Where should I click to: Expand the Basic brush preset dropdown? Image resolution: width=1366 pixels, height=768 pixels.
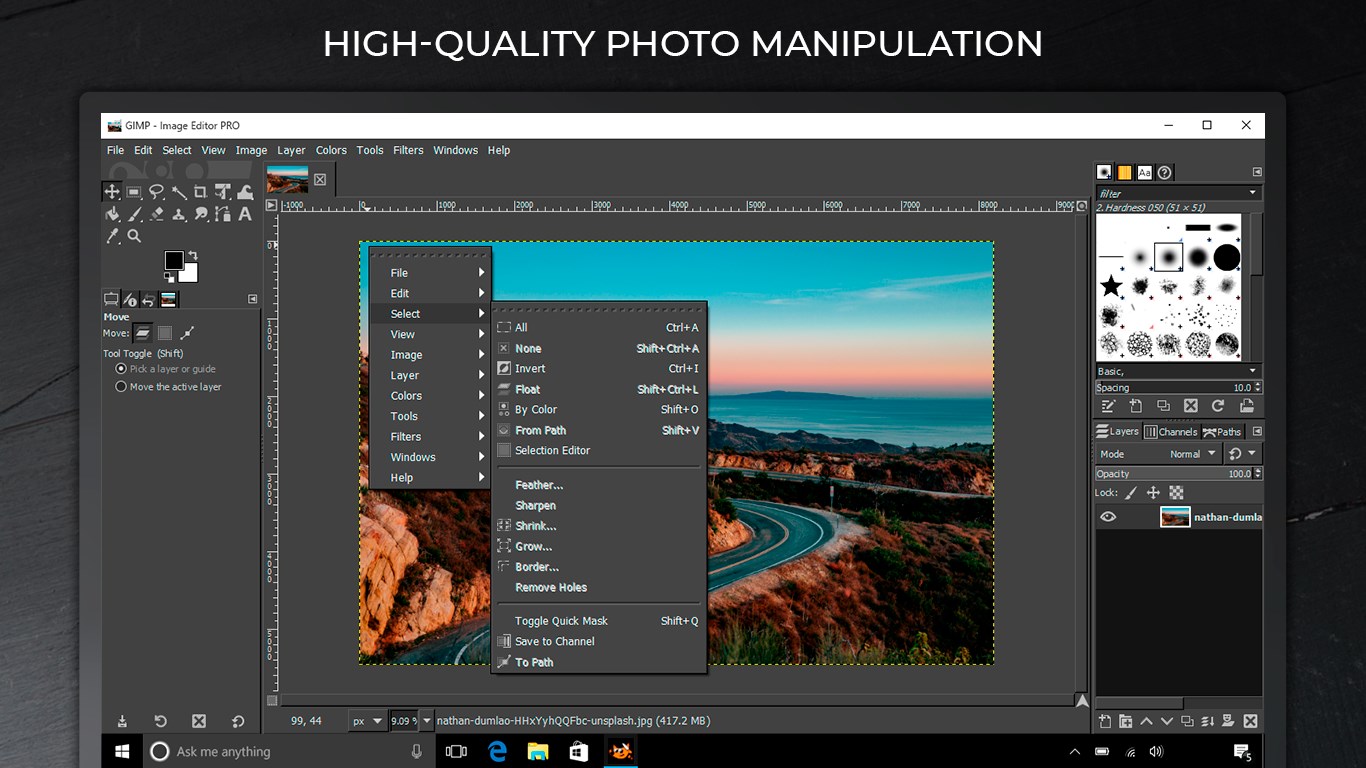point(1178,371)
